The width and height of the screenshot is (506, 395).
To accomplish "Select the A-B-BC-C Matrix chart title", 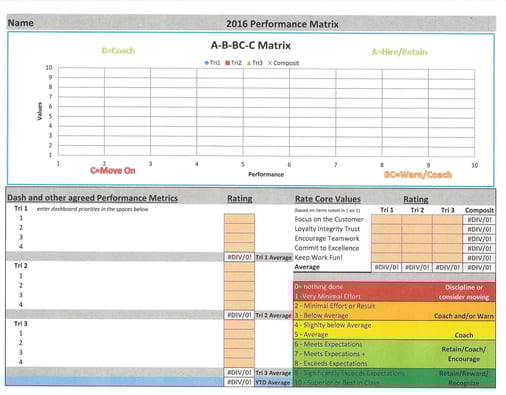I will click(251, 45).
